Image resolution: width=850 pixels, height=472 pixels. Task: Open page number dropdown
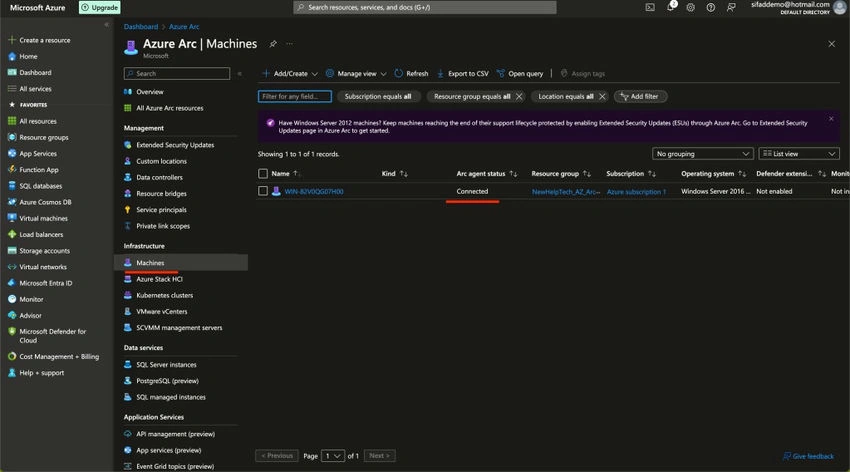point(333,456)
